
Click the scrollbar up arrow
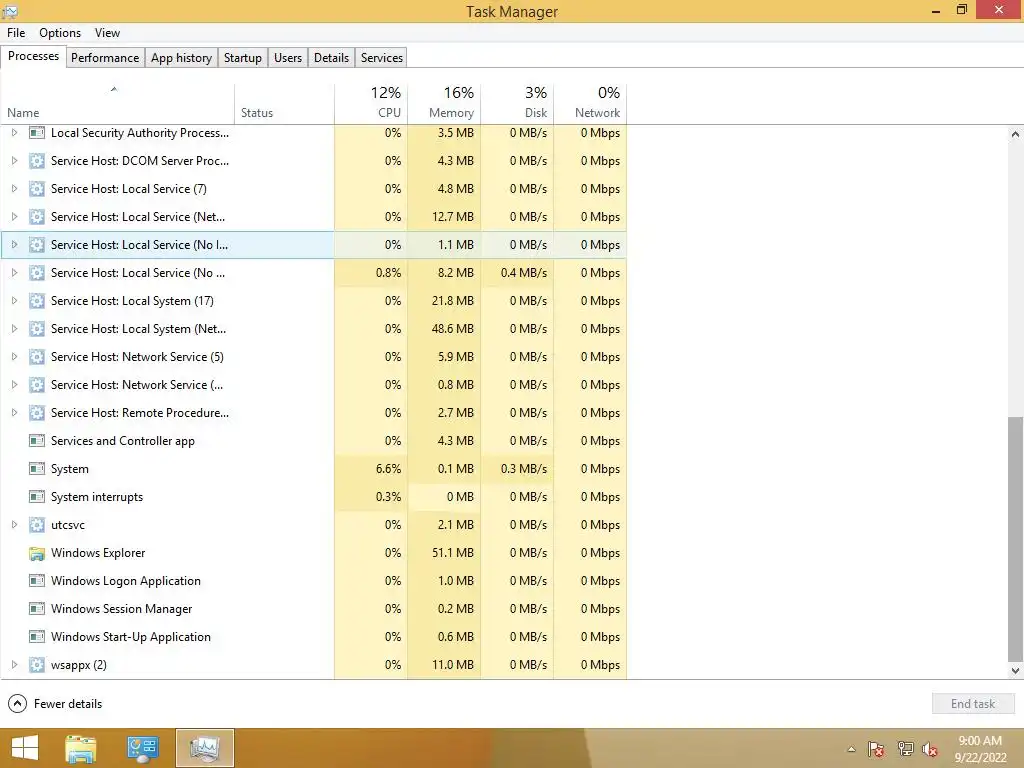coord(1015,134)
